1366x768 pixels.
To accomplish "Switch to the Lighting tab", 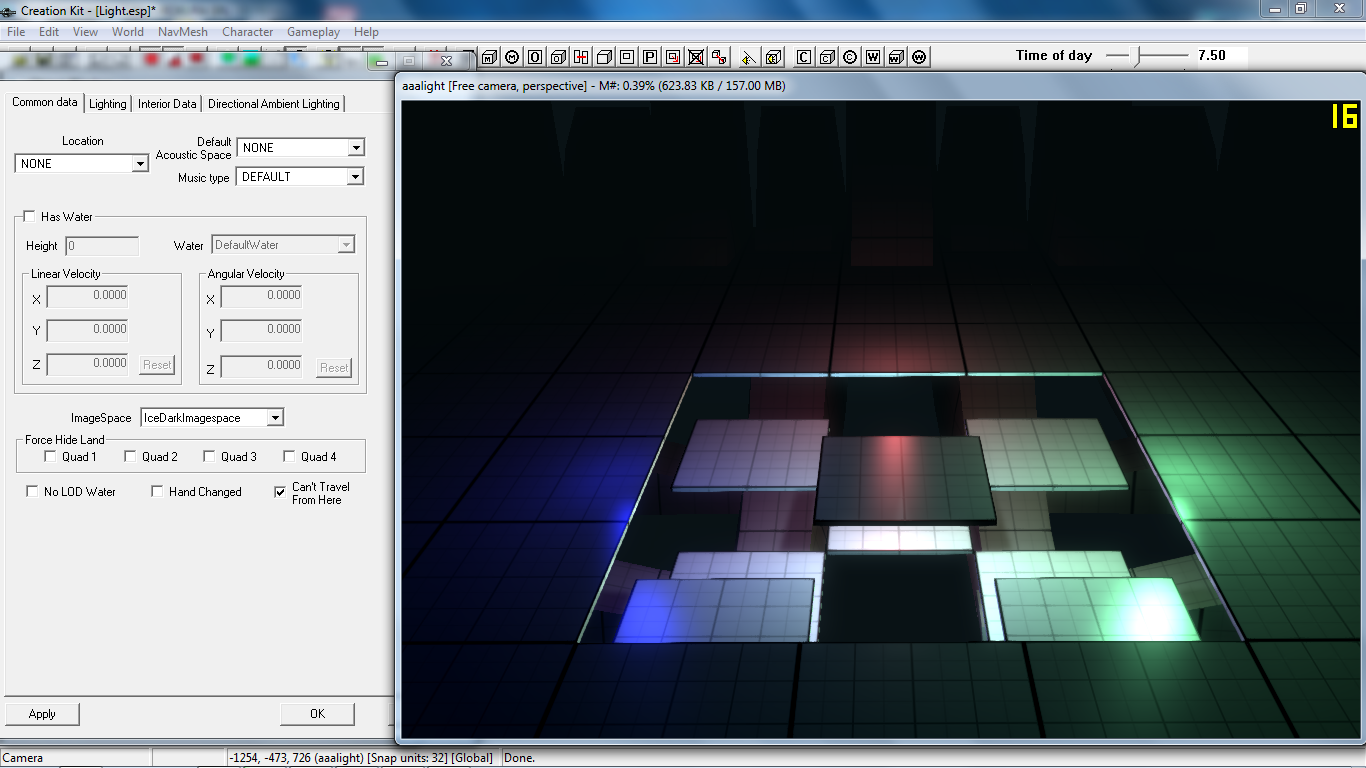I will point(108,104).
